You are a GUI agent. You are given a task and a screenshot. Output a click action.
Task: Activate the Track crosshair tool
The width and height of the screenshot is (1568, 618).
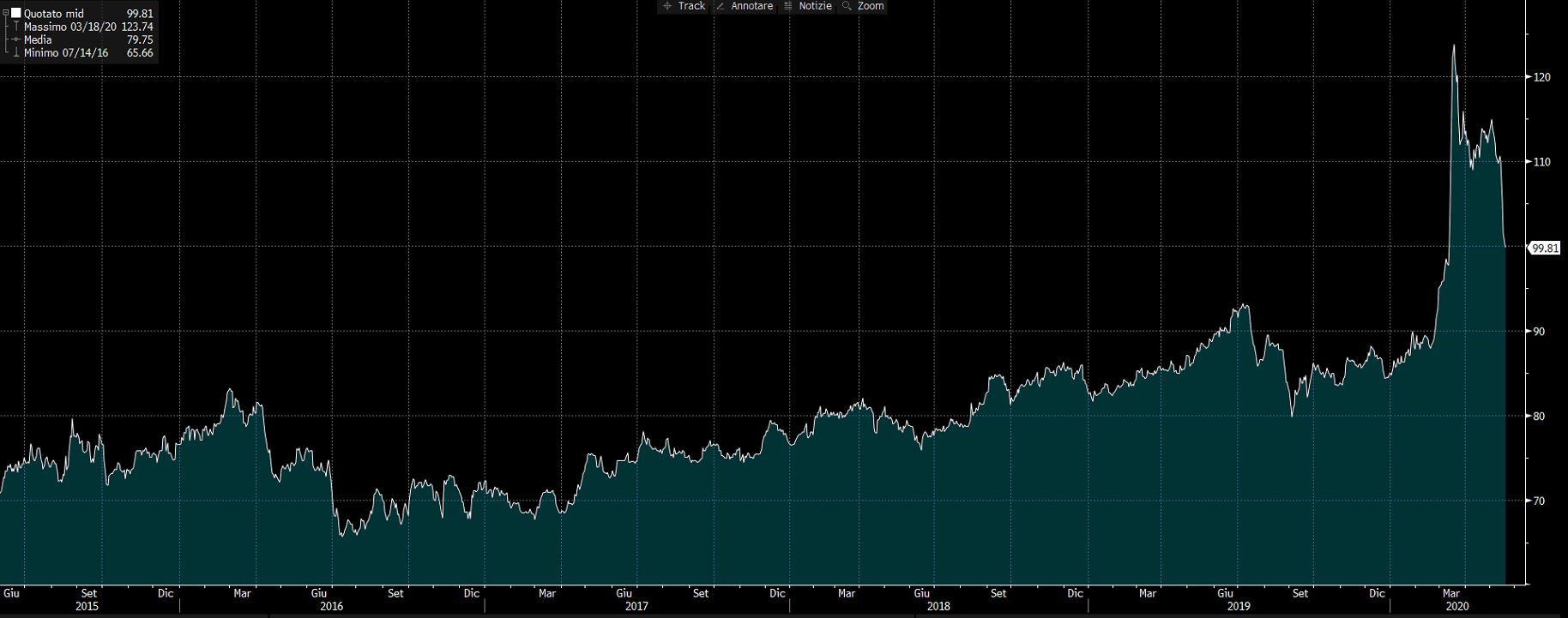click(684, 6)
